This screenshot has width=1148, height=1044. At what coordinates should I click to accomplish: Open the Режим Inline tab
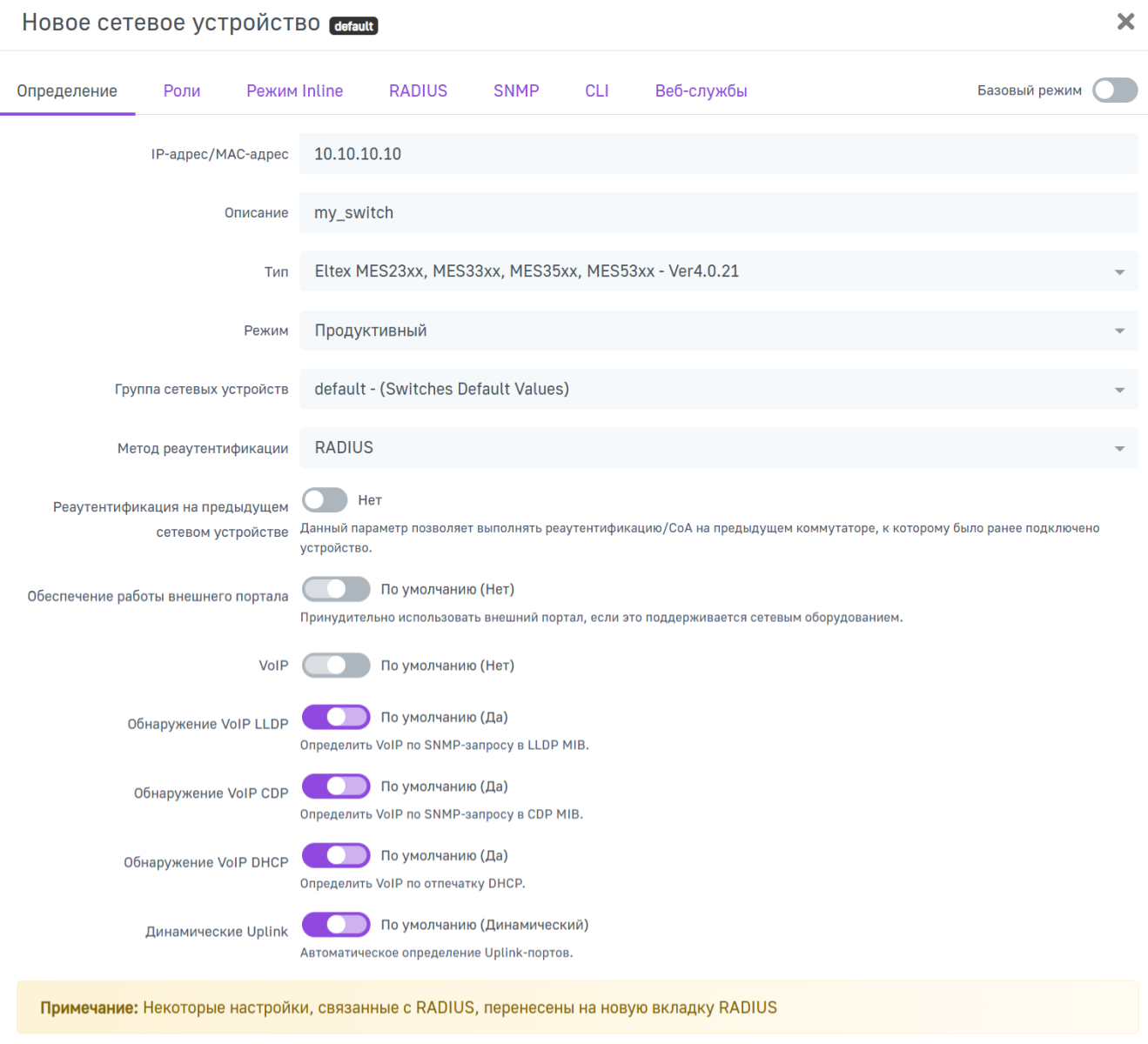pos(294,91)
